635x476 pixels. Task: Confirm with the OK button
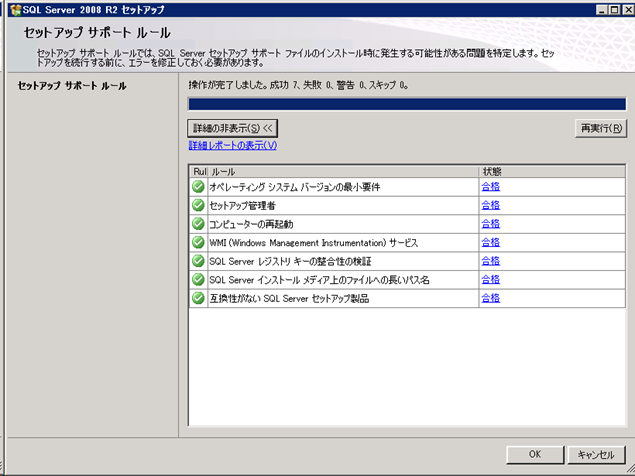[x=535, y=455]
